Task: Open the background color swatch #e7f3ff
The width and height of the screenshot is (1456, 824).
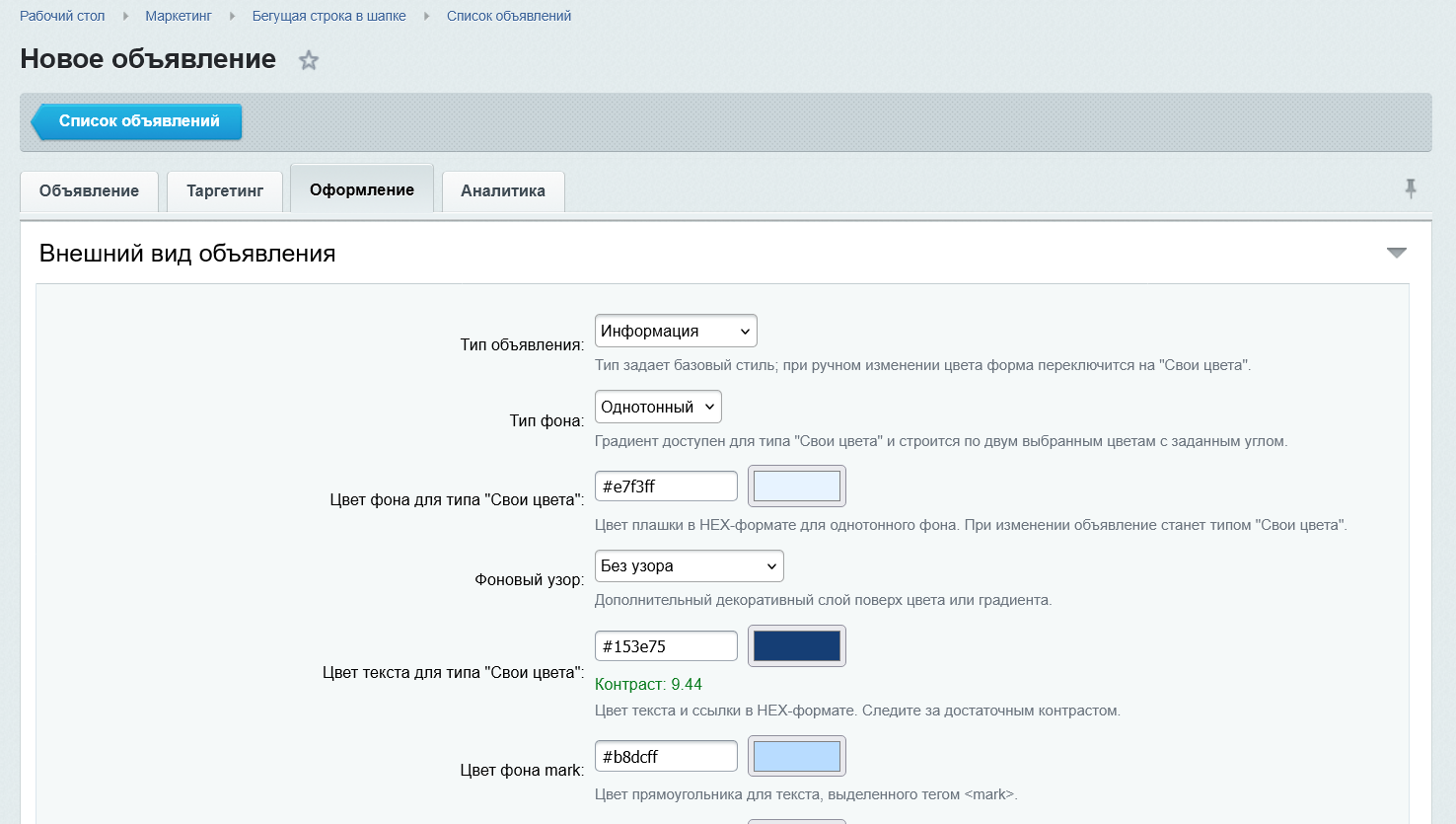Action: click(x=797, y=486)
